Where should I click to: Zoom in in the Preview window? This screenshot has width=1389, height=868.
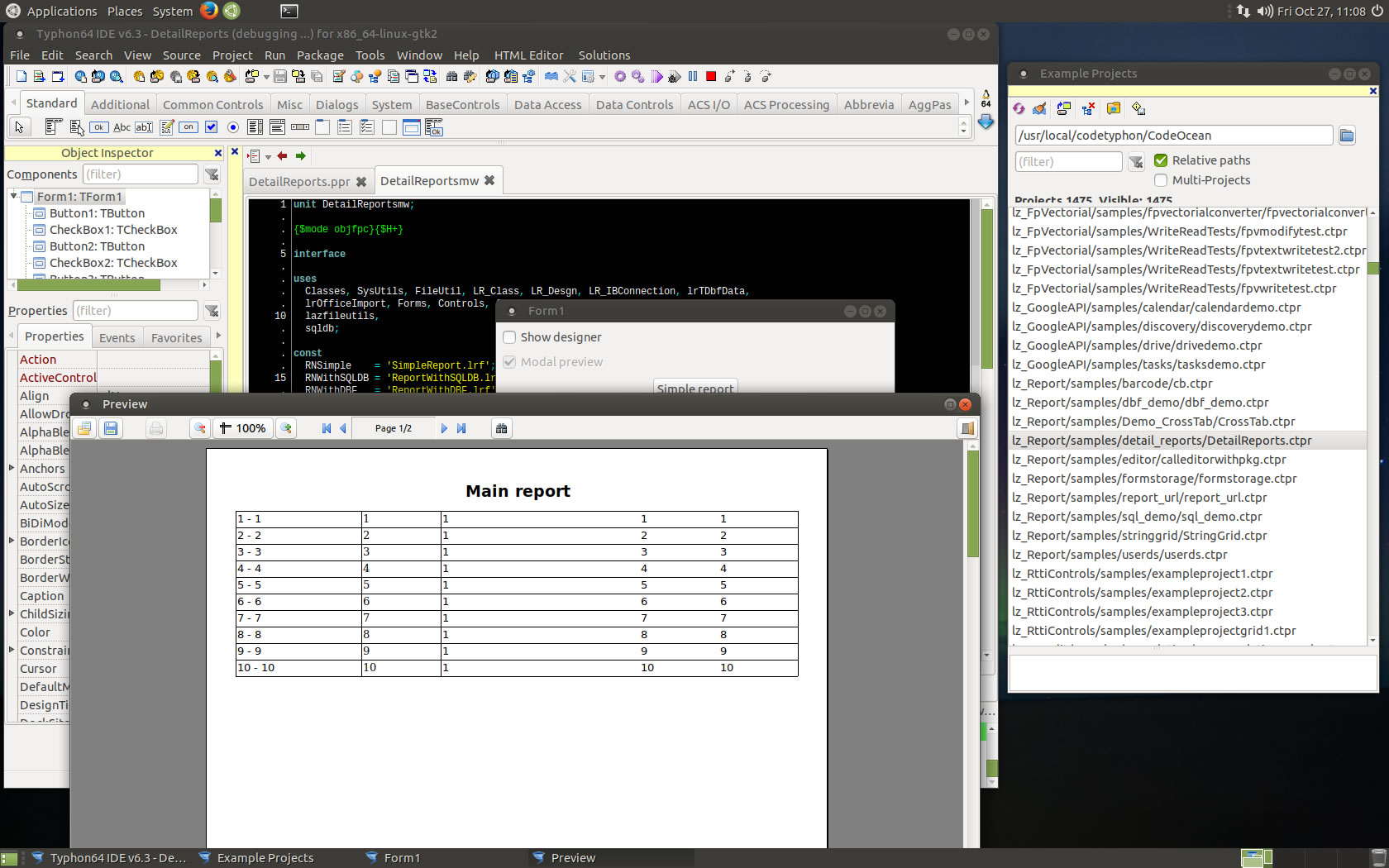click(x=286, y=428)
